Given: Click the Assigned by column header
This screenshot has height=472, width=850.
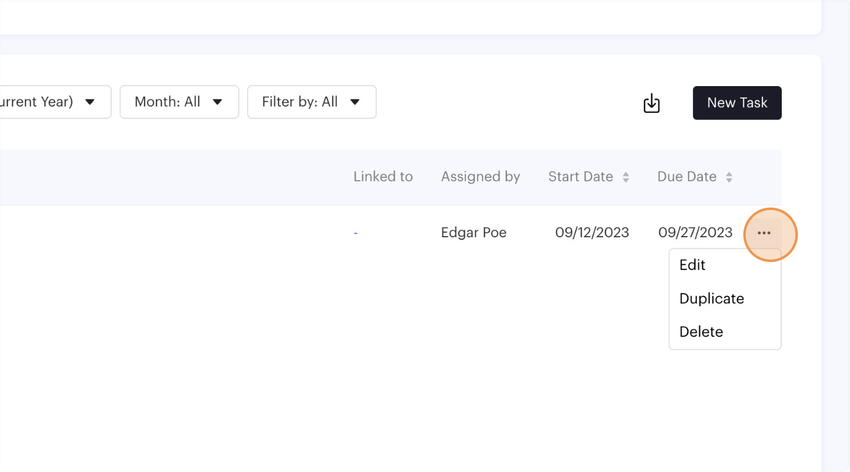Looking at the screenshot, I should coord(480,177).
